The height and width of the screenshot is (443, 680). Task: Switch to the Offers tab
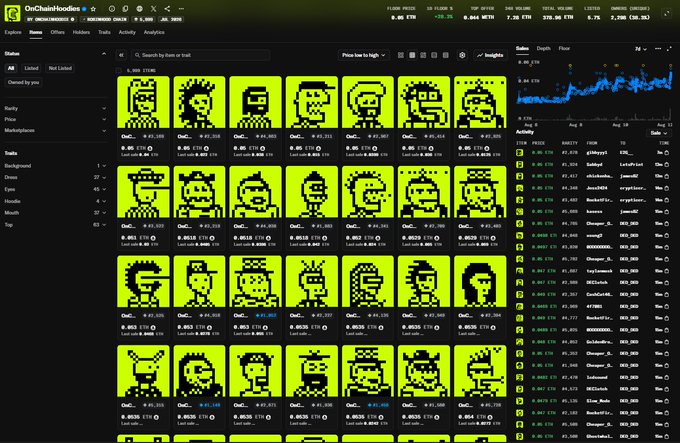coord(57,32)
